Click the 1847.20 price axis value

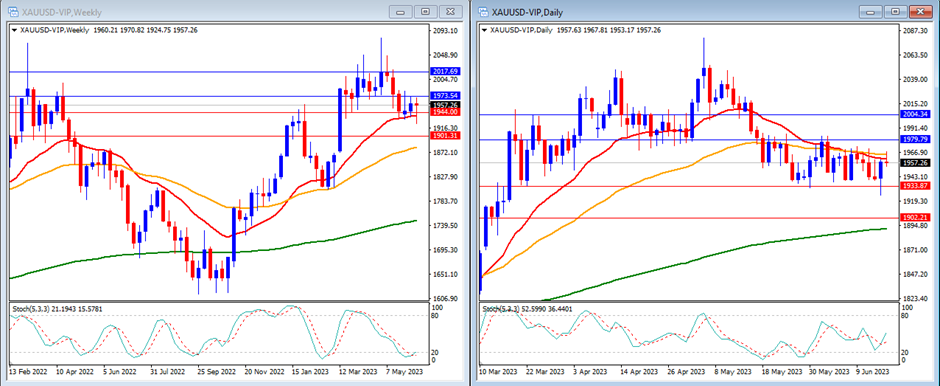coord(915,274)
